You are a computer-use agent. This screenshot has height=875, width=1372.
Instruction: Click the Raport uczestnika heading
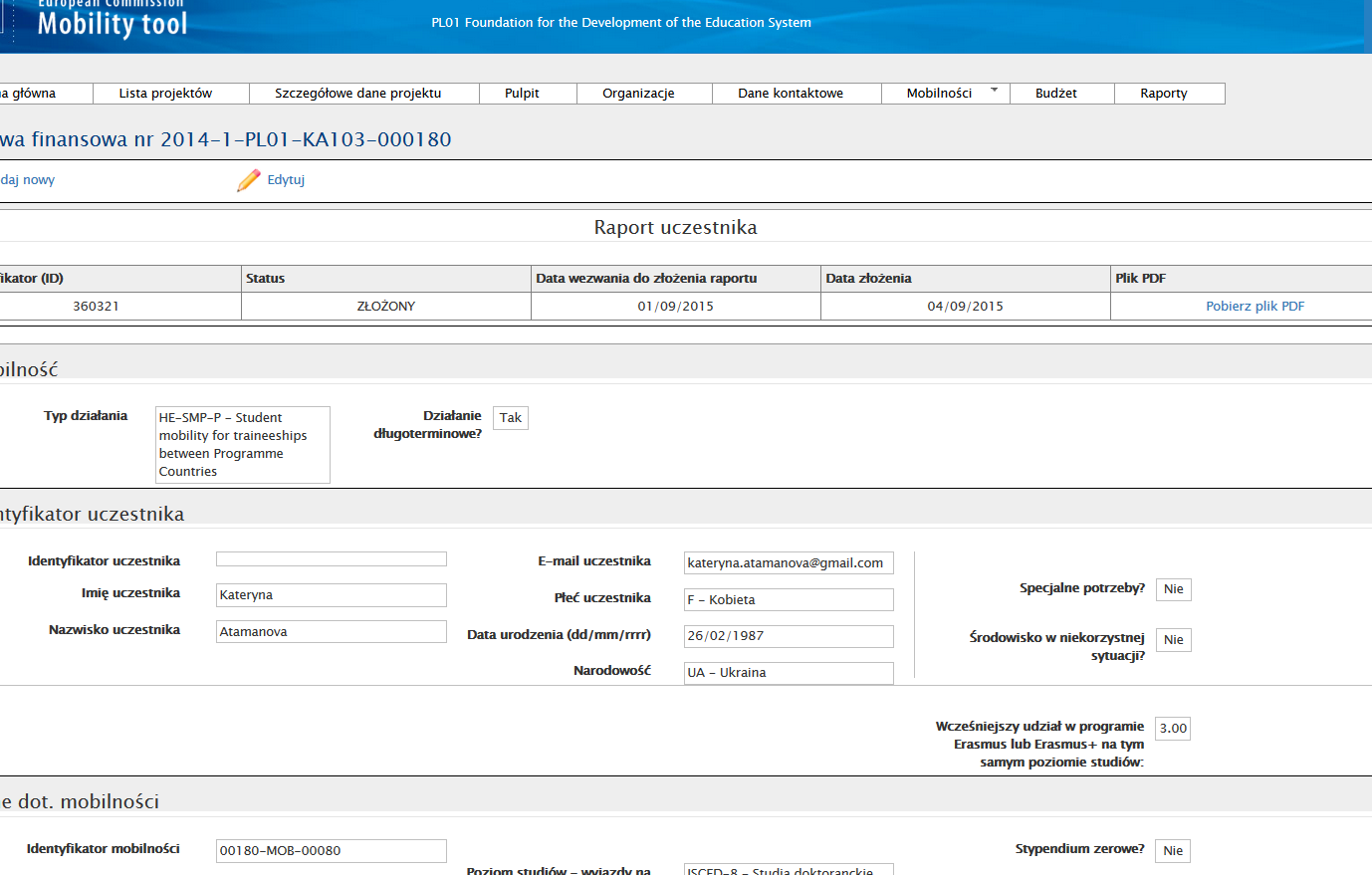click(676, 228)
